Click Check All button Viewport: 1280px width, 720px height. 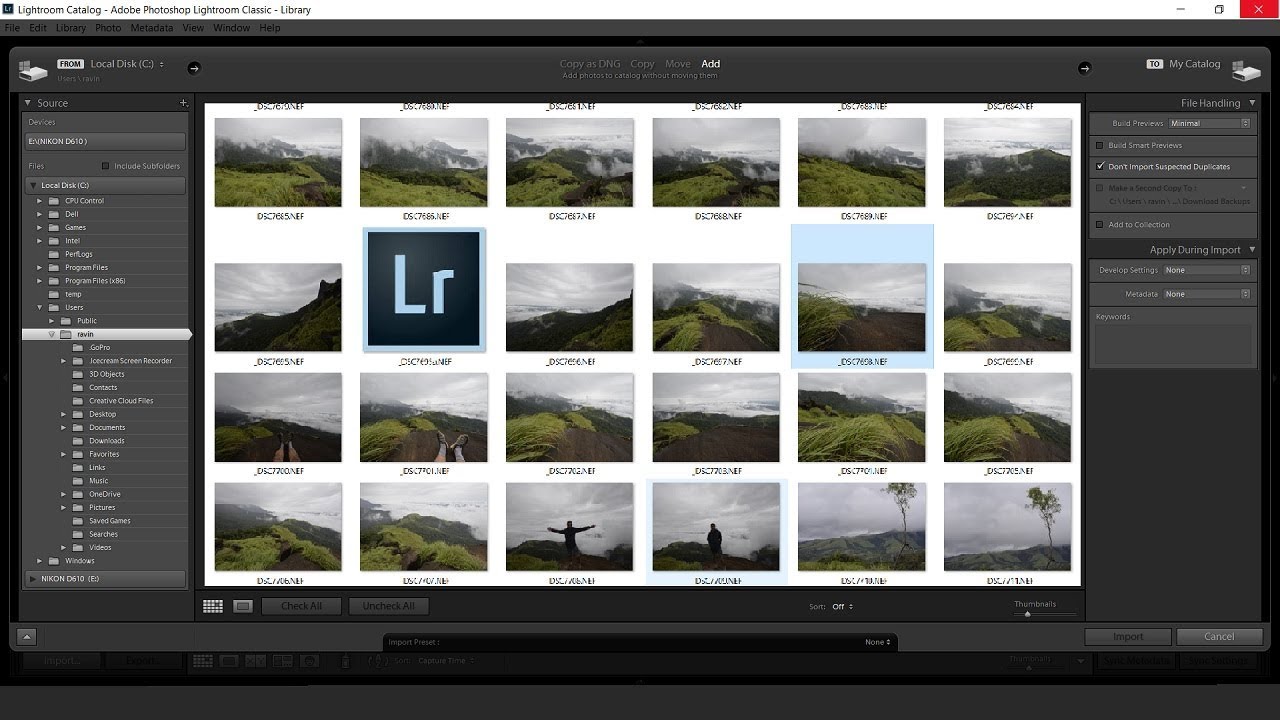(301, 606)
